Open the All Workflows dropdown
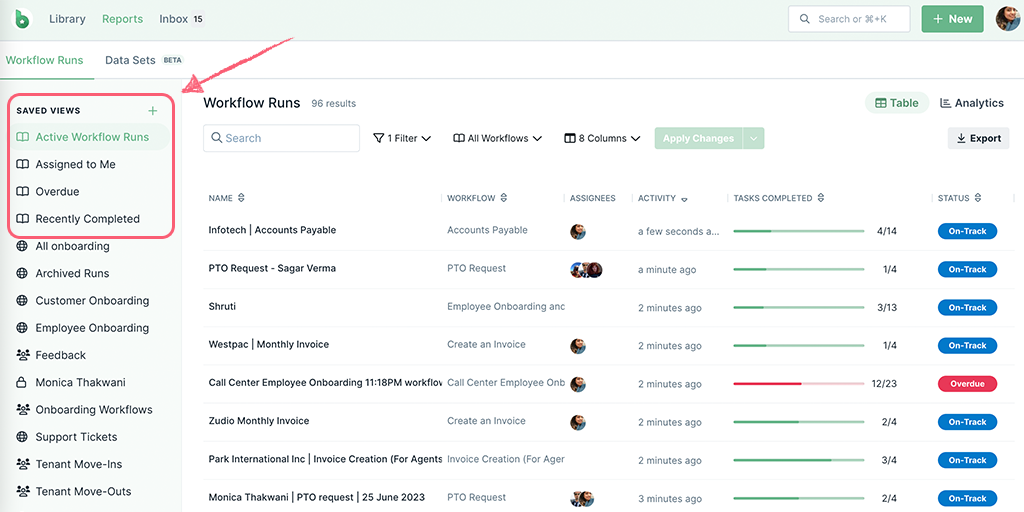 [x=498, y=138]
